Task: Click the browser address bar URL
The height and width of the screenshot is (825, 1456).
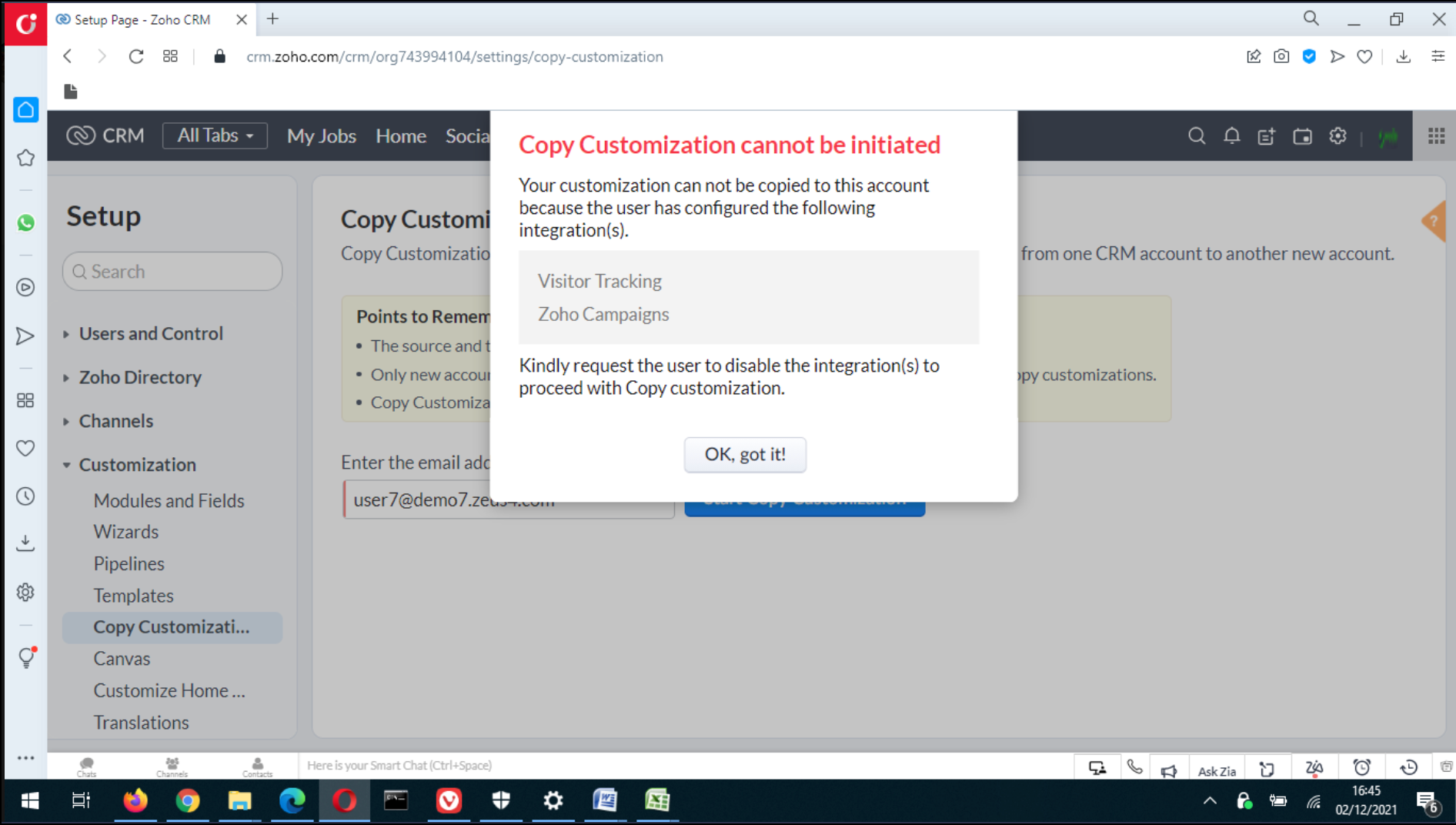Action: pyautogui.click(x=454, y=57)
